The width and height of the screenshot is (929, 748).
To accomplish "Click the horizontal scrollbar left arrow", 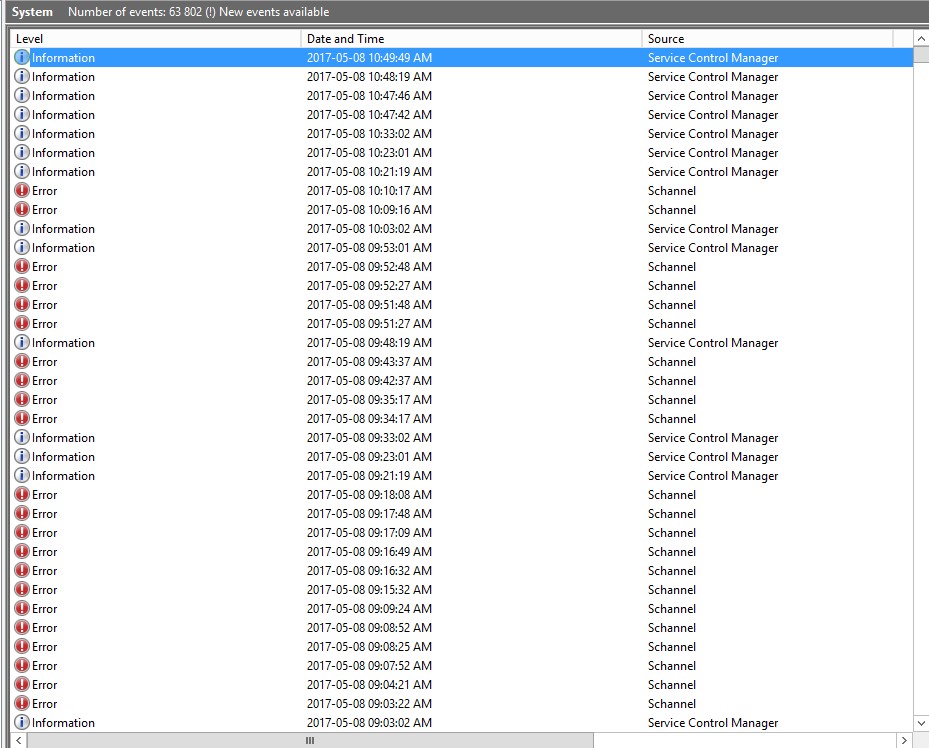I will [x=18, y=740].
